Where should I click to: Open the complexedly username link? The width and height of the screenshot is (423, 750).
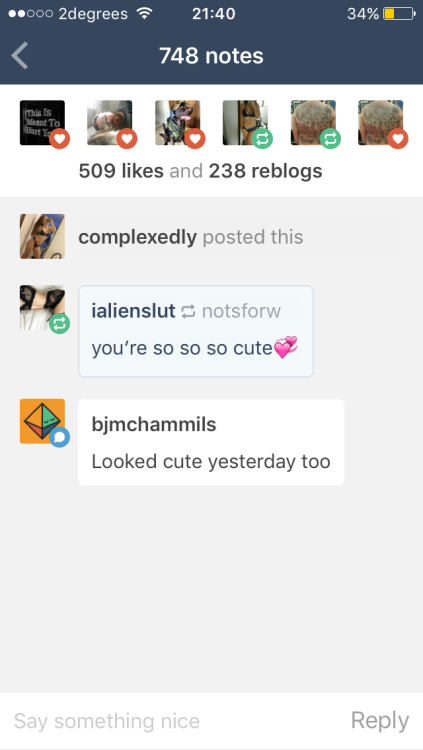[x=137, y=237]
